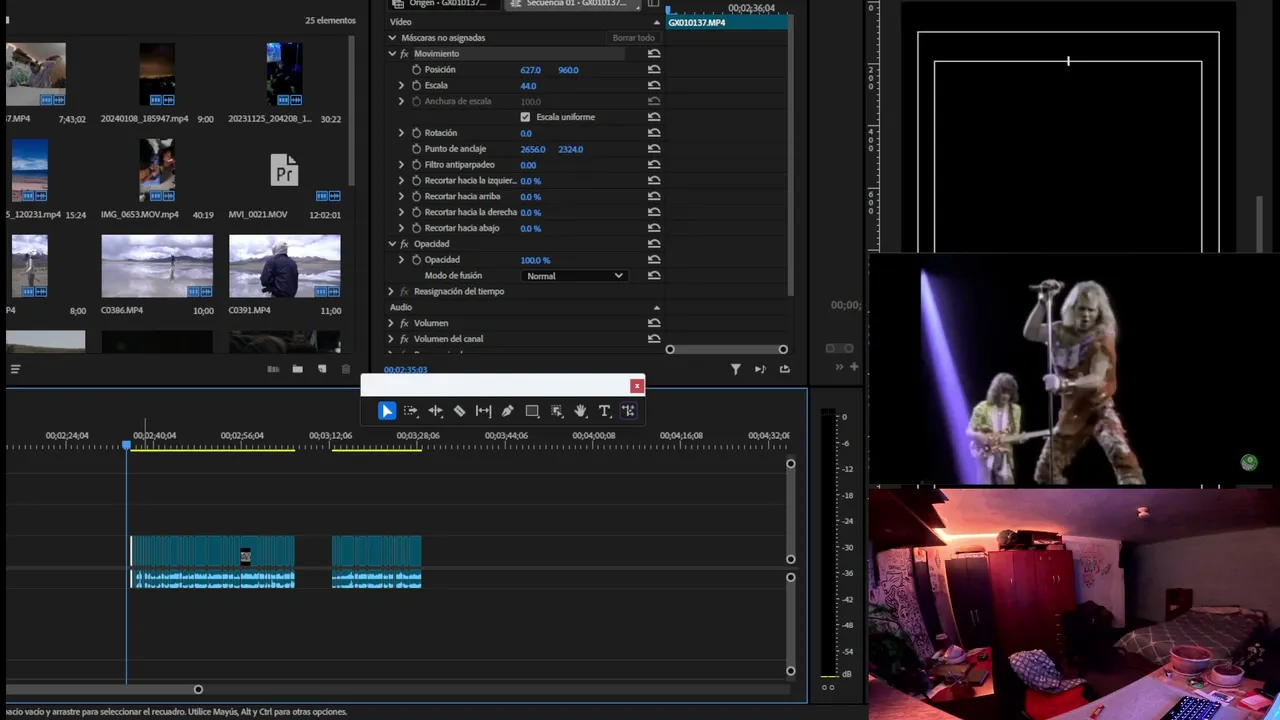
Task: Click the filter funnel icon in Effect Controls
Action: [735, 369]
